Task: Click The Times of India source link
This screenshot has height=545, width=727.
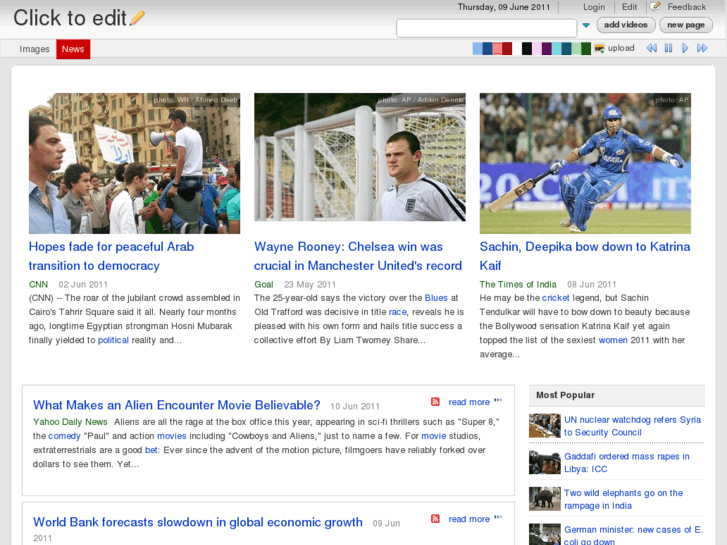Action: tap(518, 284)
